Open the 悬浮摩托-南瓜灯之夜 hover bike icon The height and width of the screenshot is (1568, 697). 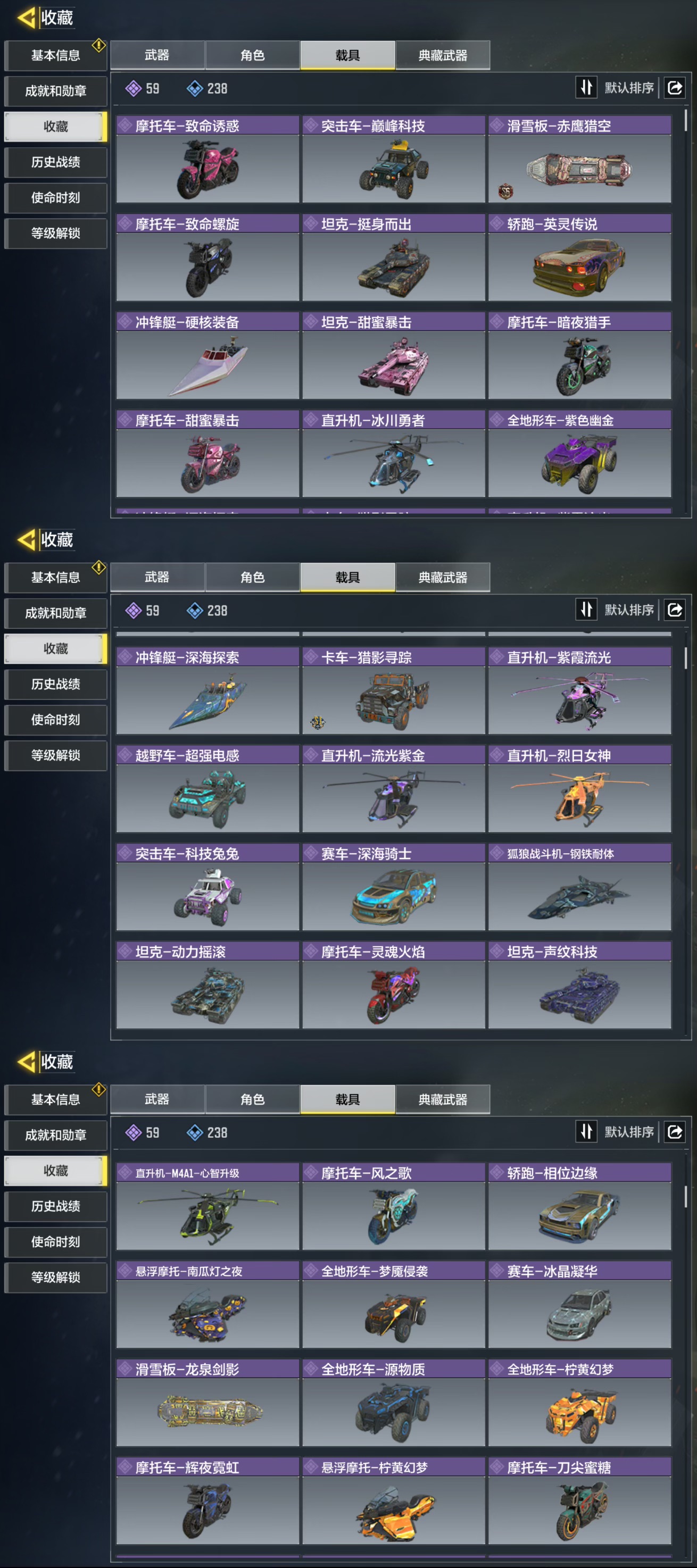pyautogui.click(x=208, y=1315)
